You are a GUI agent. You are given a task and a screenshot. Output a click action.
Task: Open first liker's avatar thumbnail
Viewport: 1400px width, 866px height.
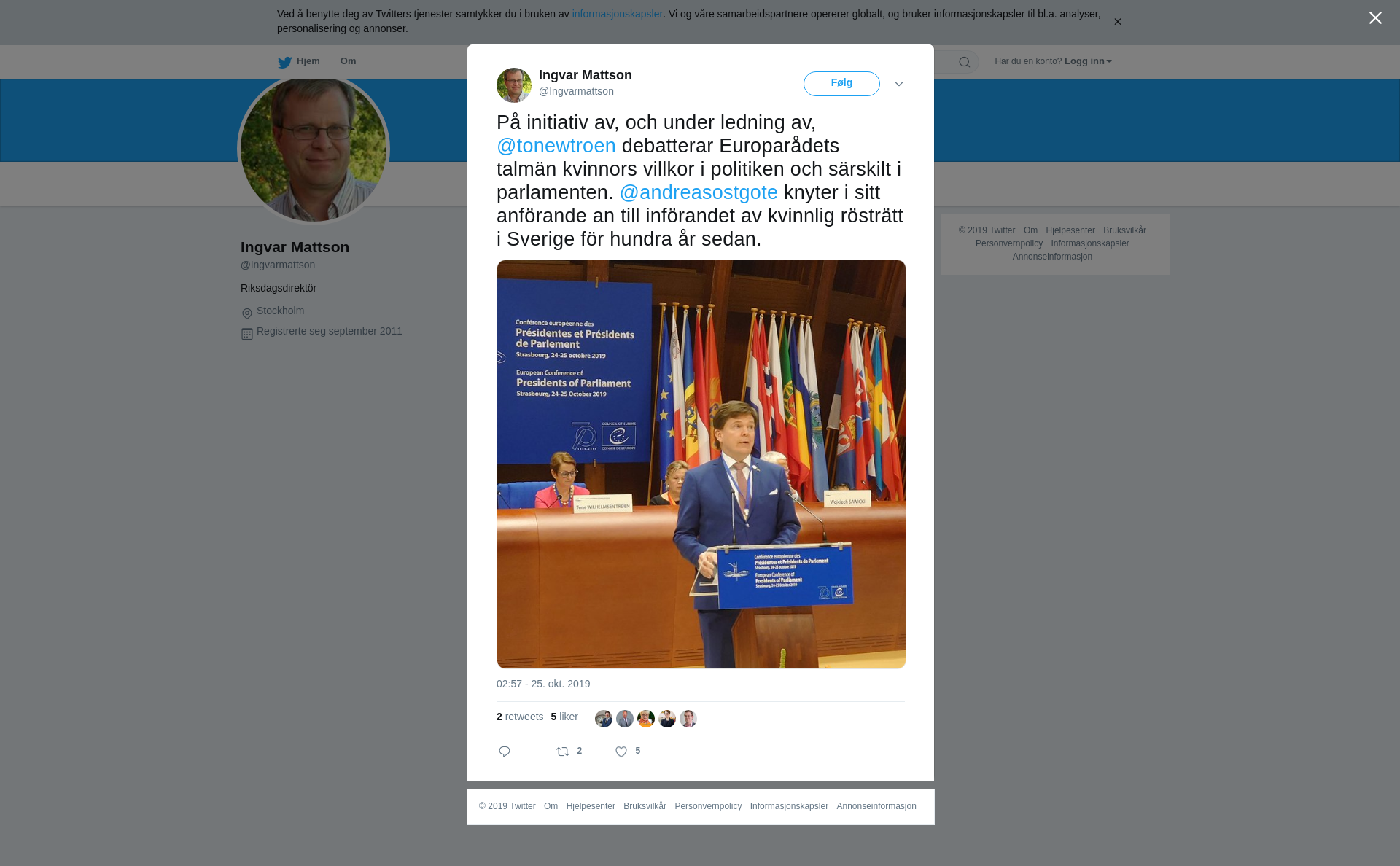(x=604, y=719)
